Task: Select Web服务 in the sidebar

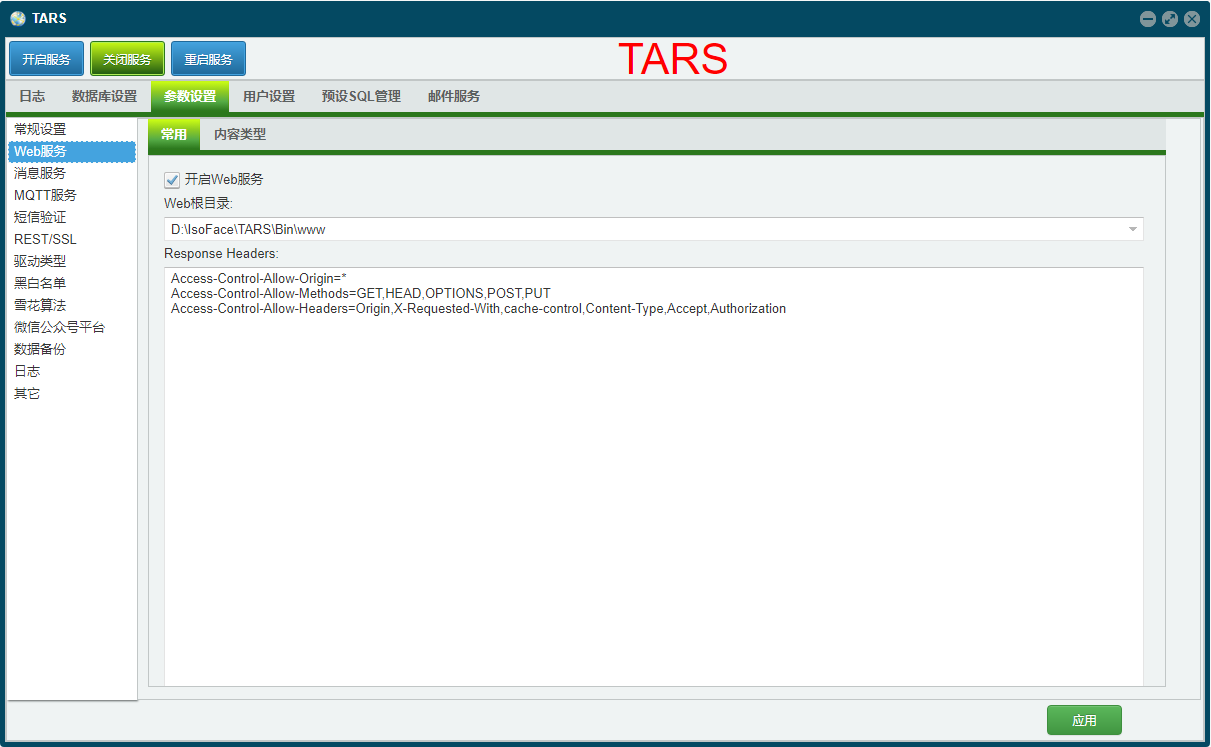Action: (x=72, y=152)
